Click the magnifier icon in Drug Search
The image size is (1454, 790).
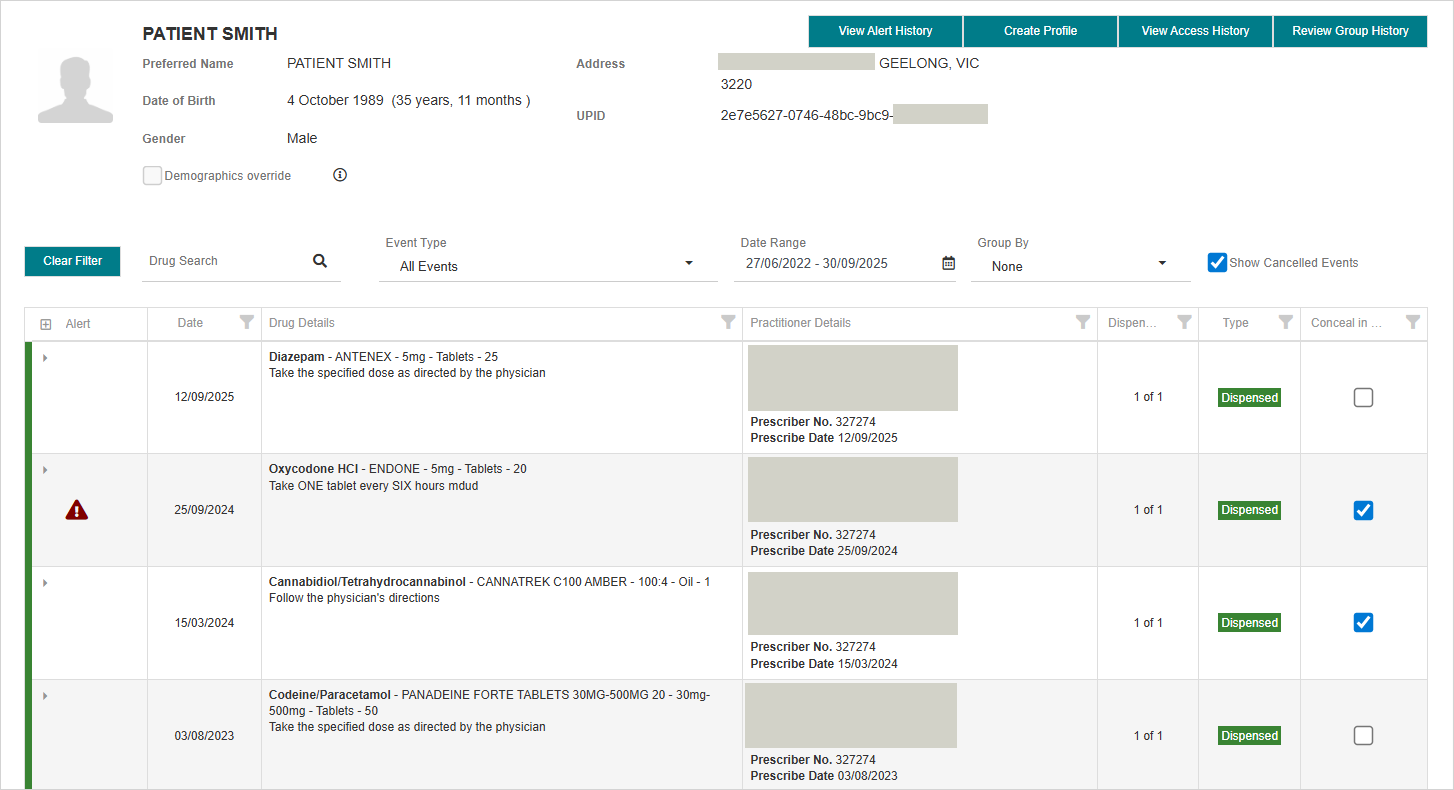pos(320,260)
